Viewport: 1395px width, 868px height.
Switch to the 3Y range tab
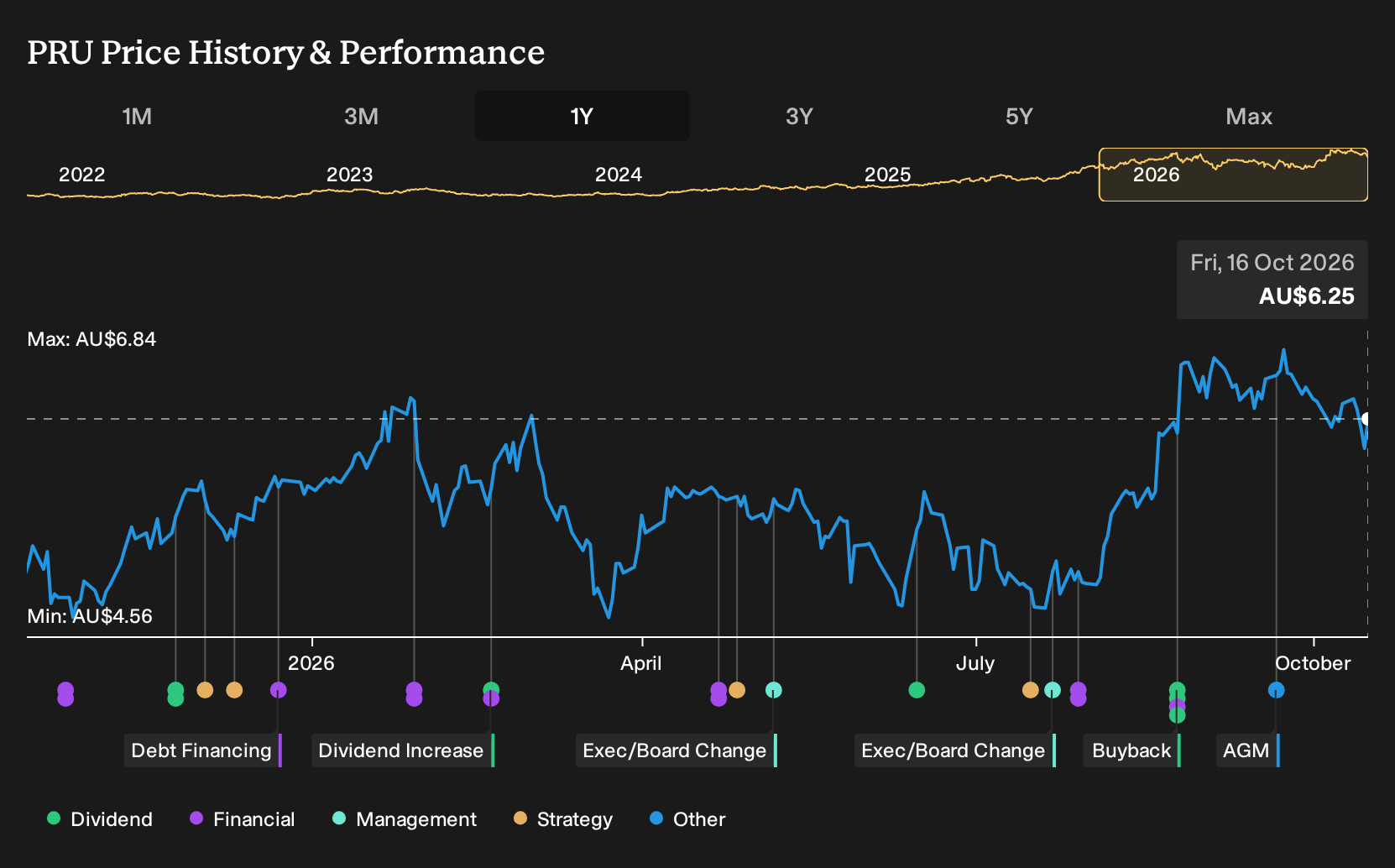click(x=799, y=116)
